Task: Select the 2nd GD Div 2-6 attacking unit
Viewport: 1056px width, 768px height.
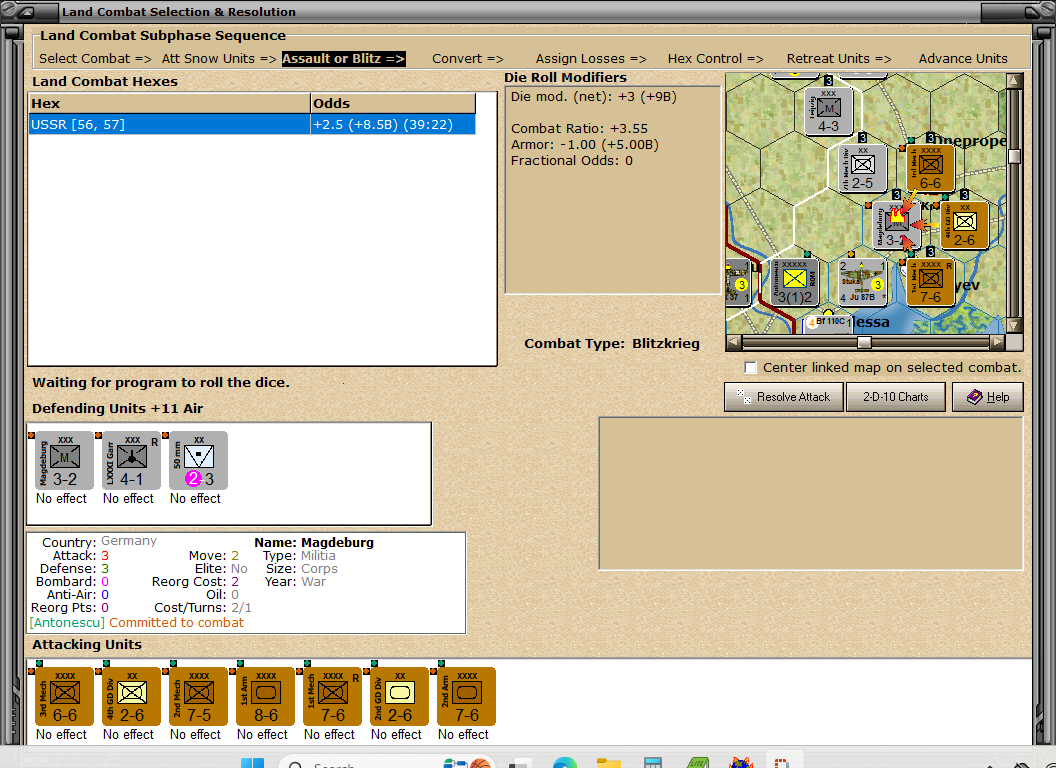Action: click(x=399, y=697)
